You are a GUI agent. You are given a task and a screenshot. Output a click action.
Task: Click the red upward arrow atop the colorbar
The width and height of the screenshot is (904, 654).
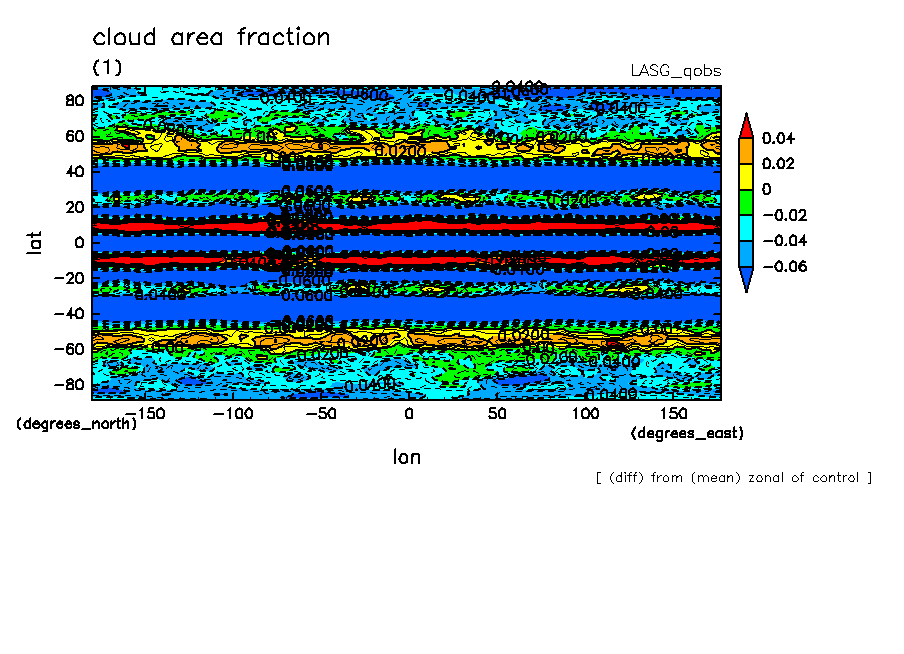tap(745, 124)
